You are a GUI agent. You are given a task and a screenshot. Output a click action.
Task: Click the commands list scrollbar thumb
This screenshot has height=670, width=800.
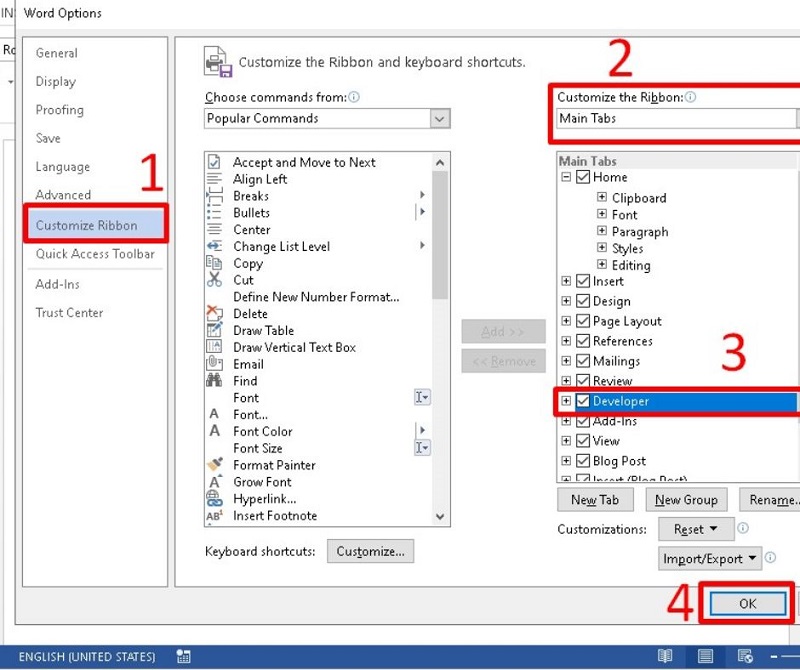coord(440,235)
